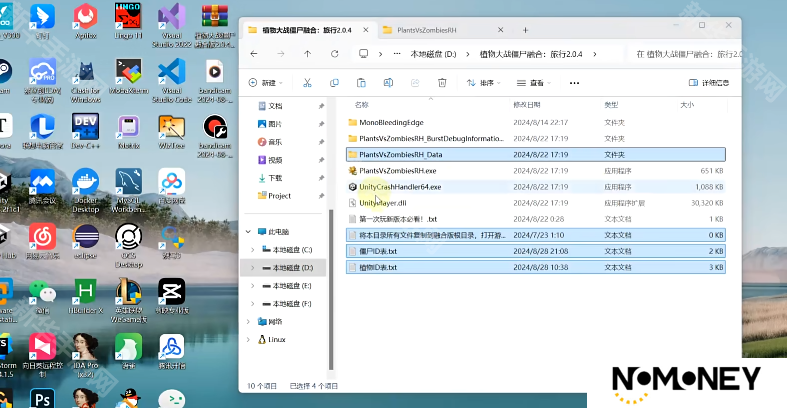Open 排序 (Sort) dropdown in toolbar
This screenshot has height=408, width=787.
[483, 83]
